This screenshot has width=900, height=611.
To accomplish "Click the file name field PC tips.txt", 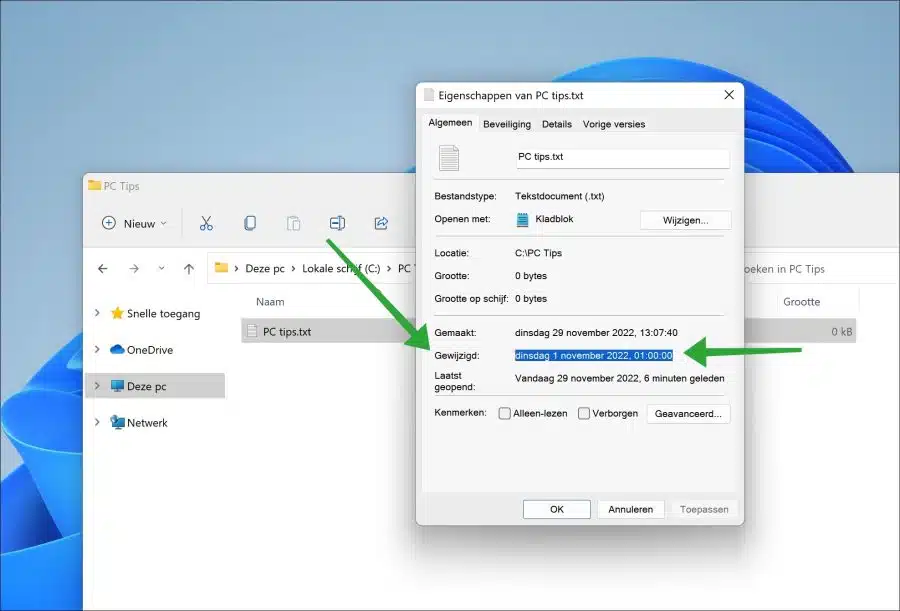I will point(623,157).
